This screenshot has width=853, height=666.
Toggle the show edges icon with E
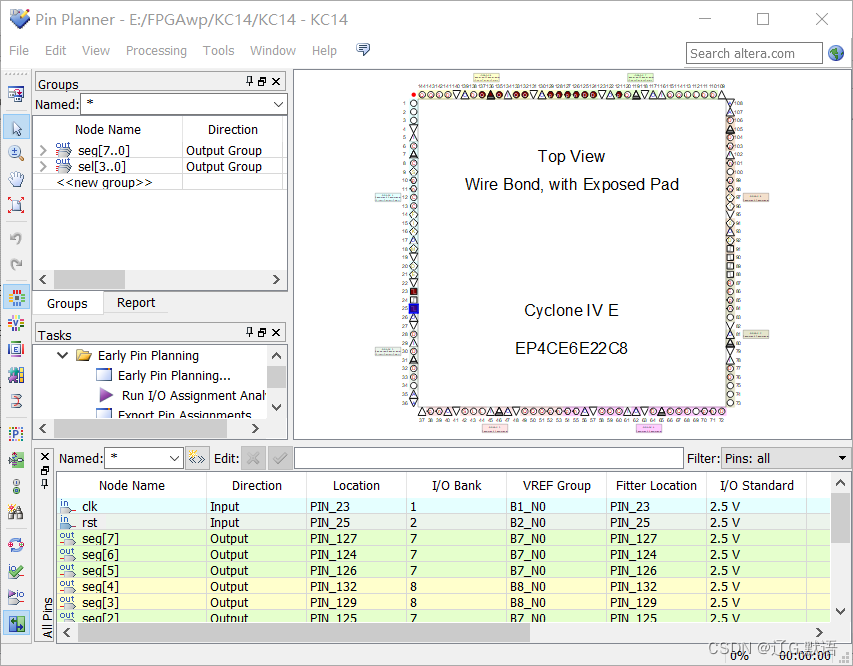pos(16,349)
